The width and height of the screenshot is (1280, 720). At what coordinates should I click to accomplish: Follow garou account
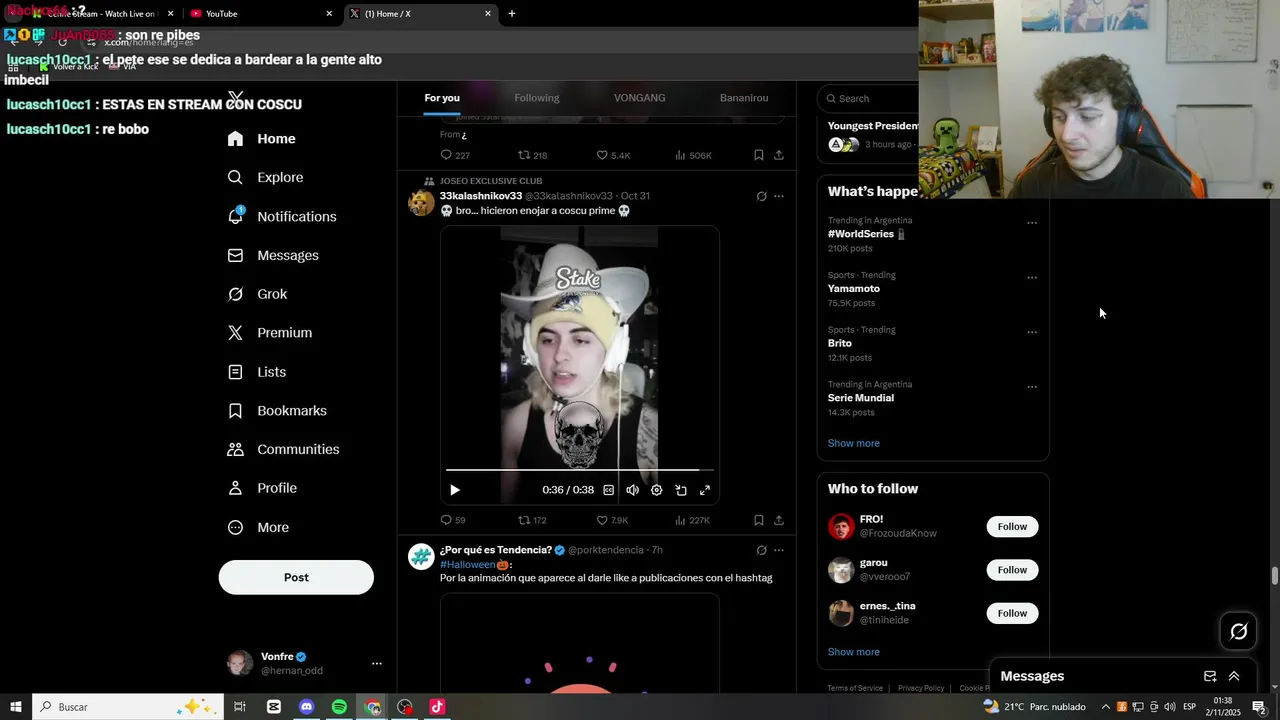(x=1012, y=570)
